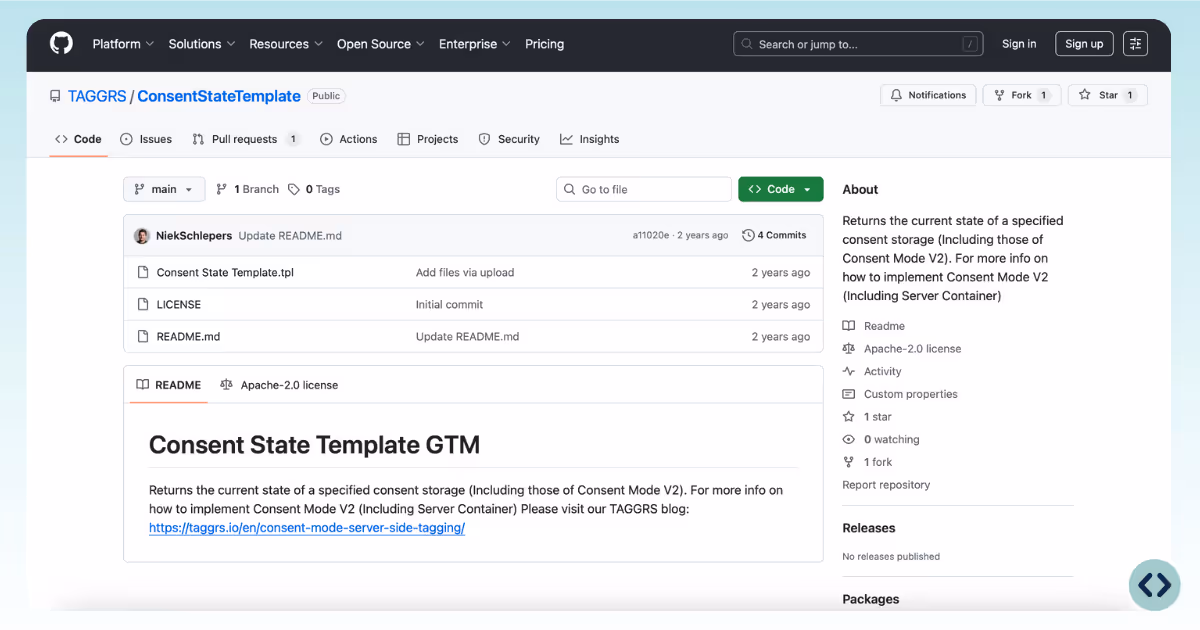View the 1 Branch link

click(247, 189)
